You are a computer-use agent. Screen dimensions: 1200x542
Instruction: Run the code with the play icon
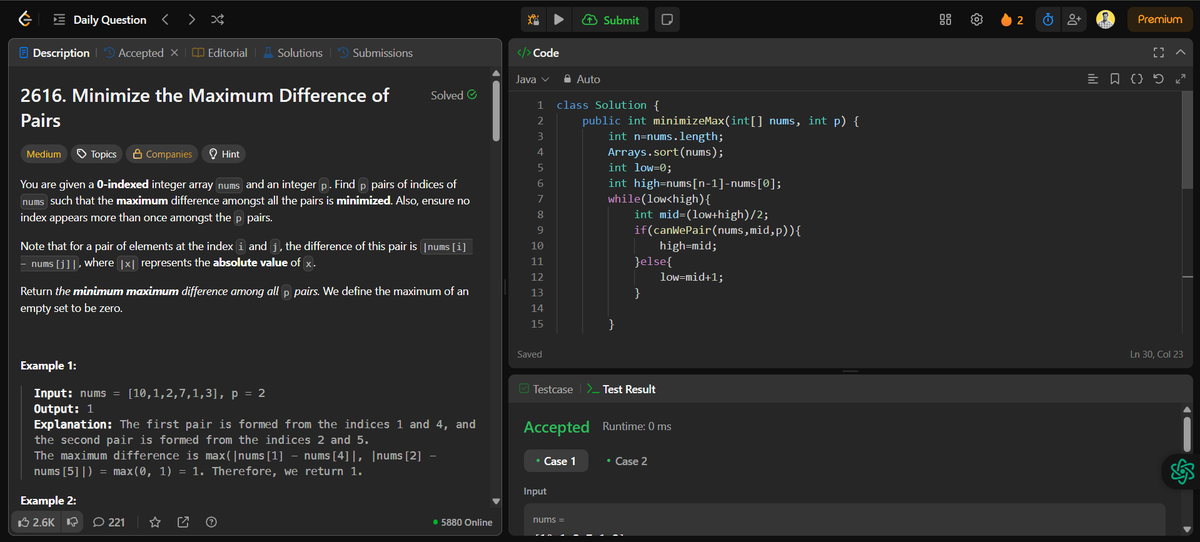[559, 20]
